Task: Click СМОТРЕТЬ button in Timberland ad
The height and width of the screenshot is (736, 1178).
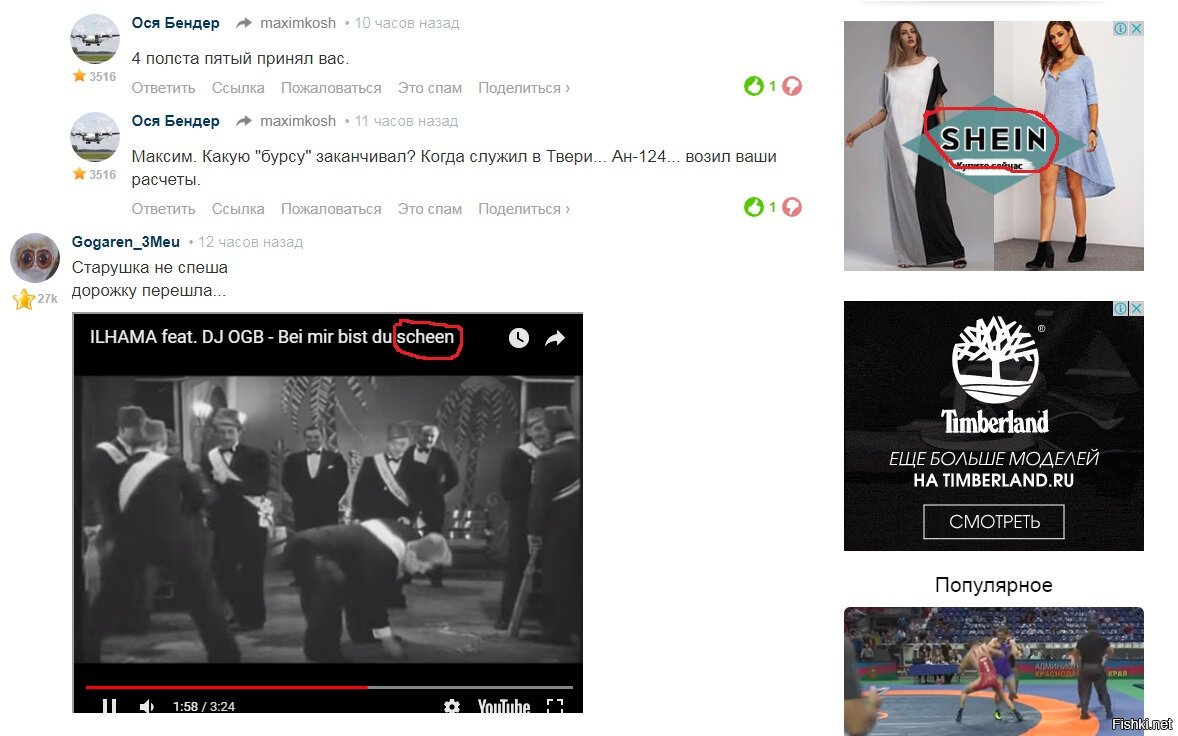Action: 993,521
